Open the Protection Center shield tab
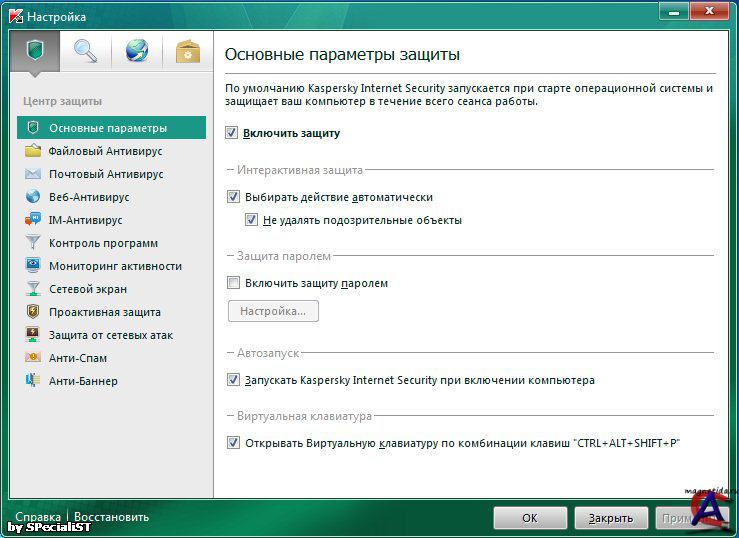 [35, 51]
